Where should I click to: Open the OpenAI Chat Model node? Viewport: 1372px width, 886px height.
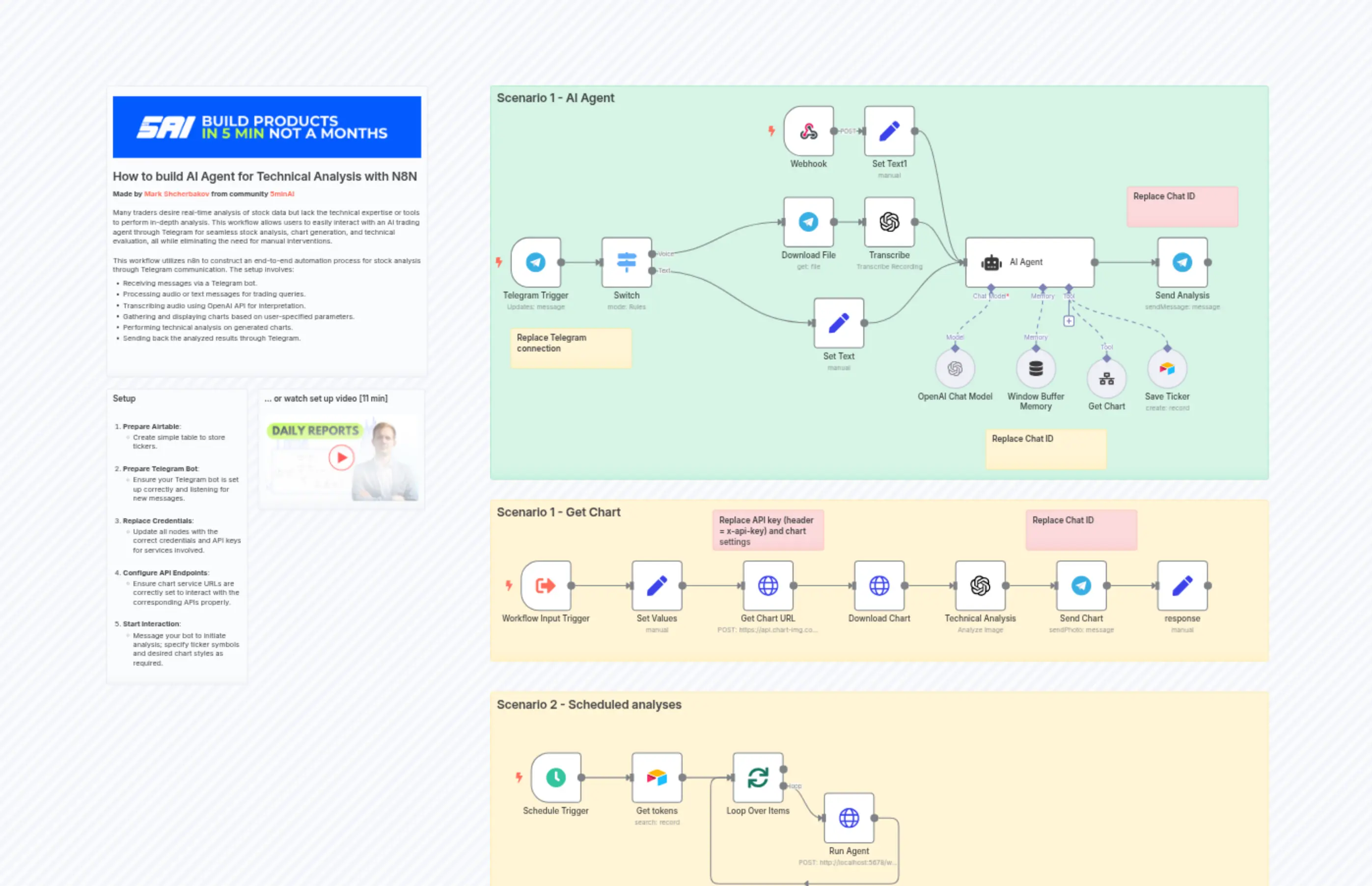tap(955, 369)
